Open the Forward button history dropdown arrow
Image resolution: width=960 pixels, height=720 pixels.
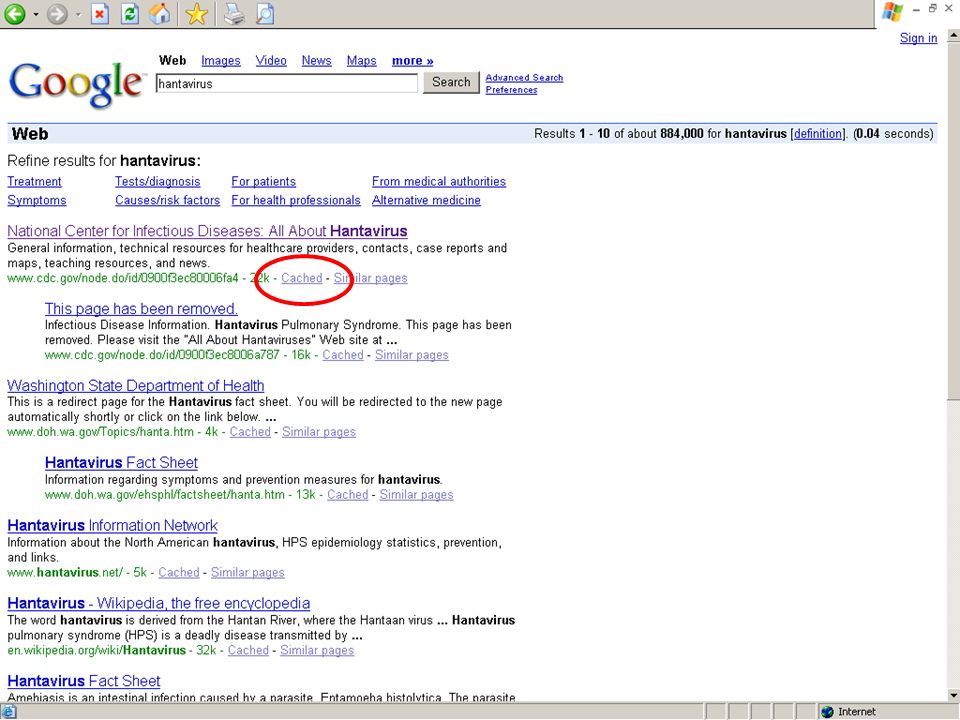pyautogui.click(x=78, y=14)
